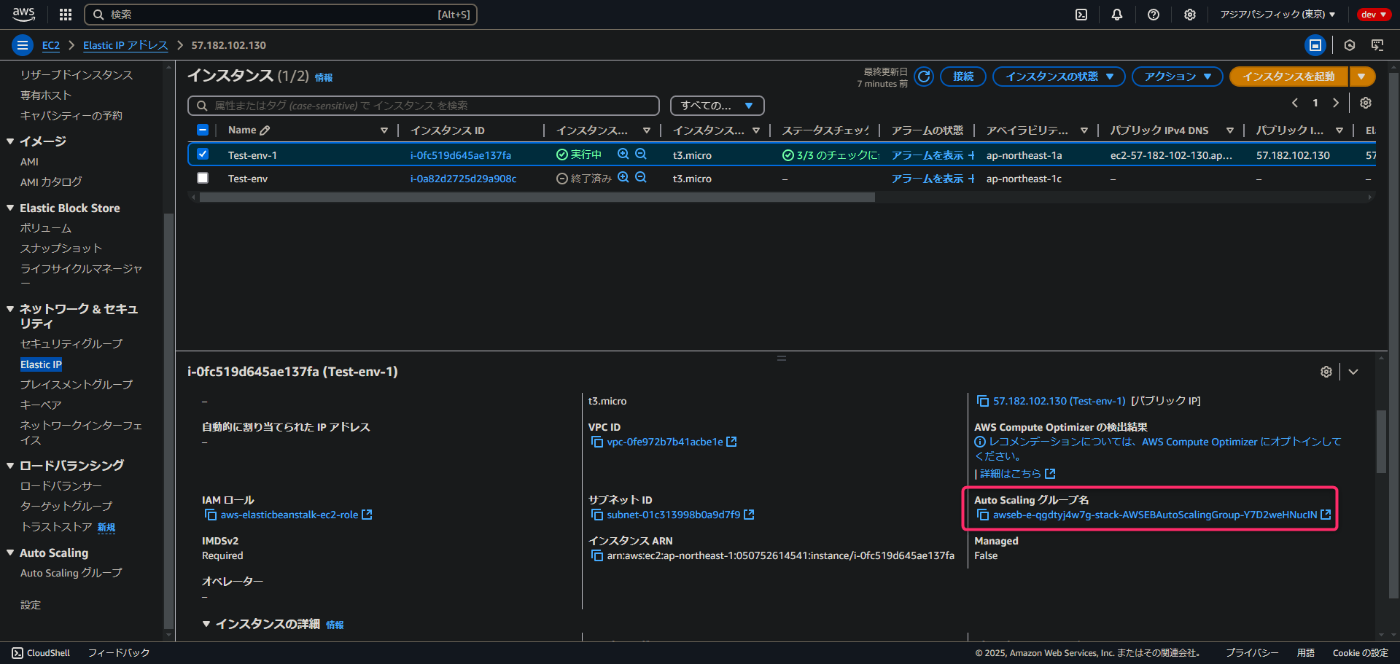This screenshot has width=1400, height=664.
Task: Open the AWS services grid menu
Action: point(66,15)
